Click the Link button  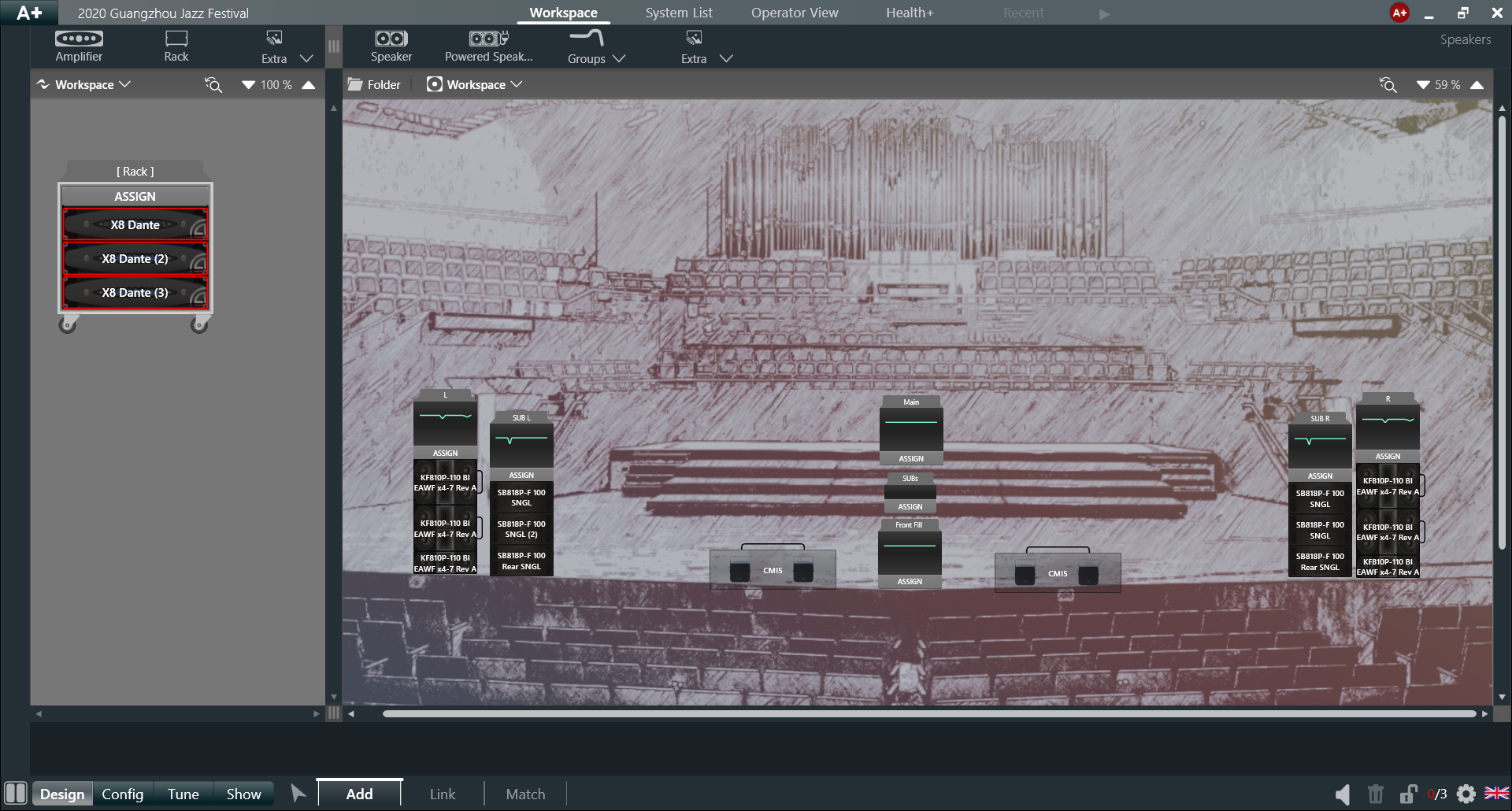pos(443,794)
